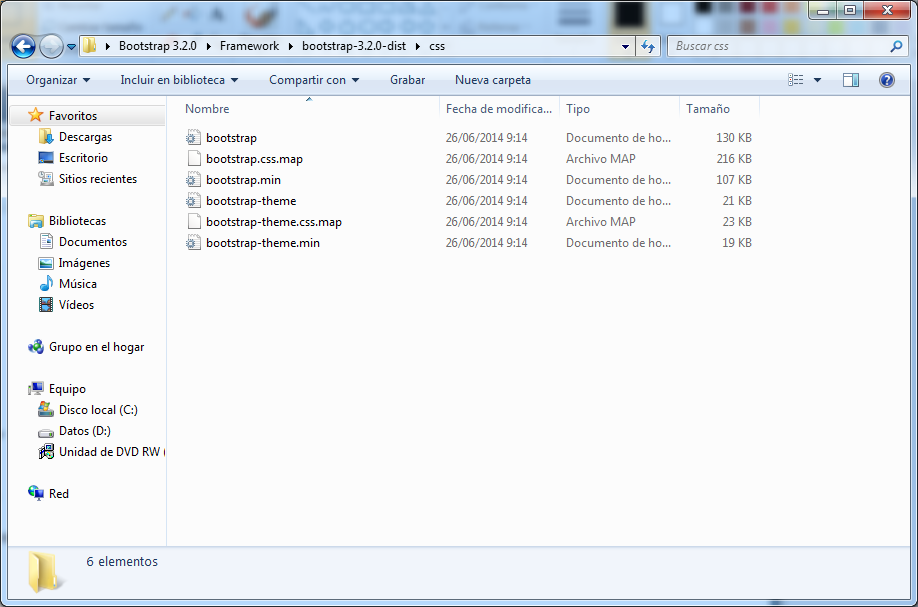Open the bootstrap-3.2.0-dist breadcrumb
Screen dimensions: 918x607
(x=354, y=46)
